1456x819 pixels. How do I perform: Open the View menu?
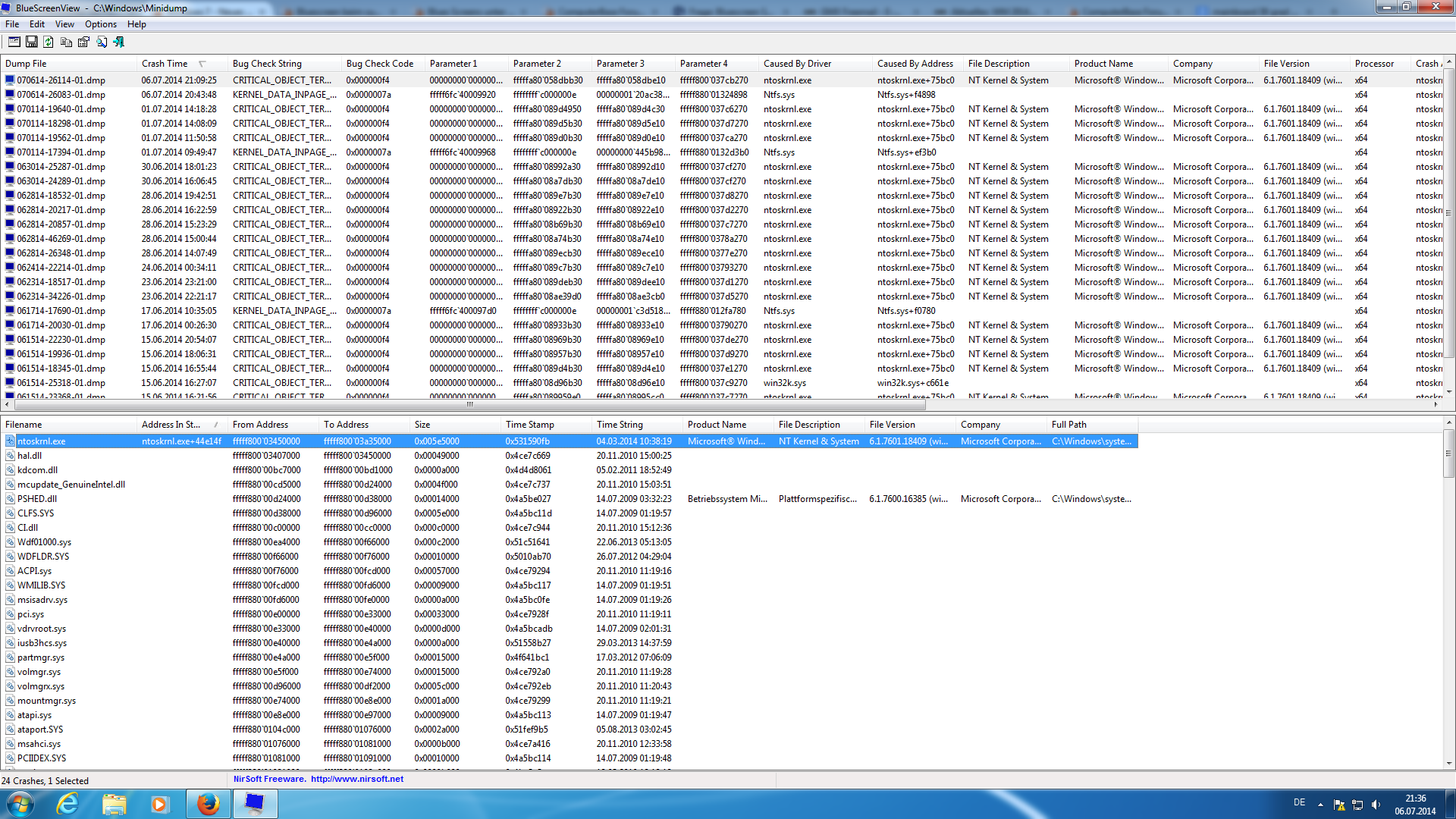pos(64,24)
